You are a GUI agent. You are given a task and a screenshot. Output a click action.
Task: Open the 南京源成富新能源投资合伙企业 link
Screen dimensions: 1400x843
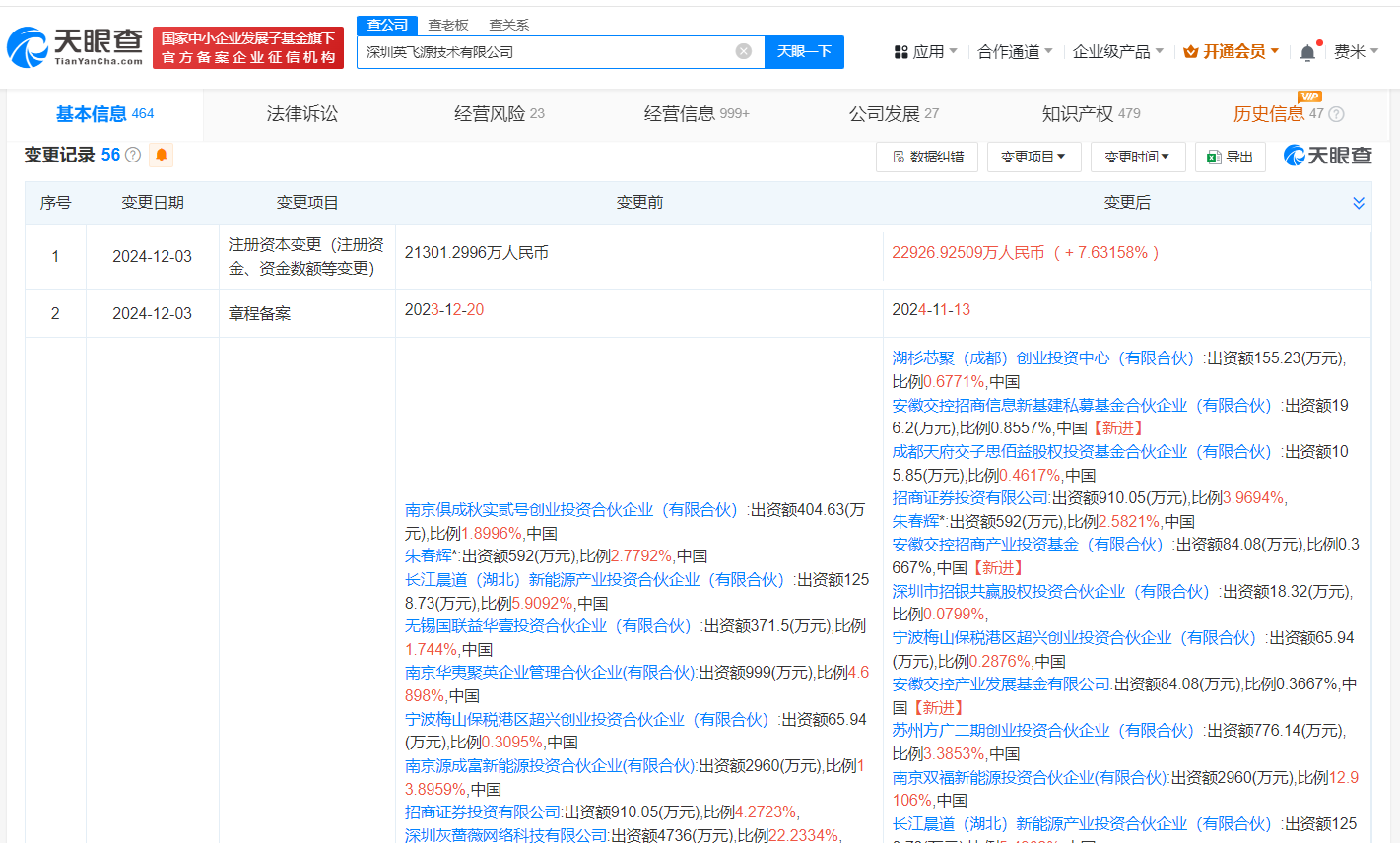coord(550,766)
